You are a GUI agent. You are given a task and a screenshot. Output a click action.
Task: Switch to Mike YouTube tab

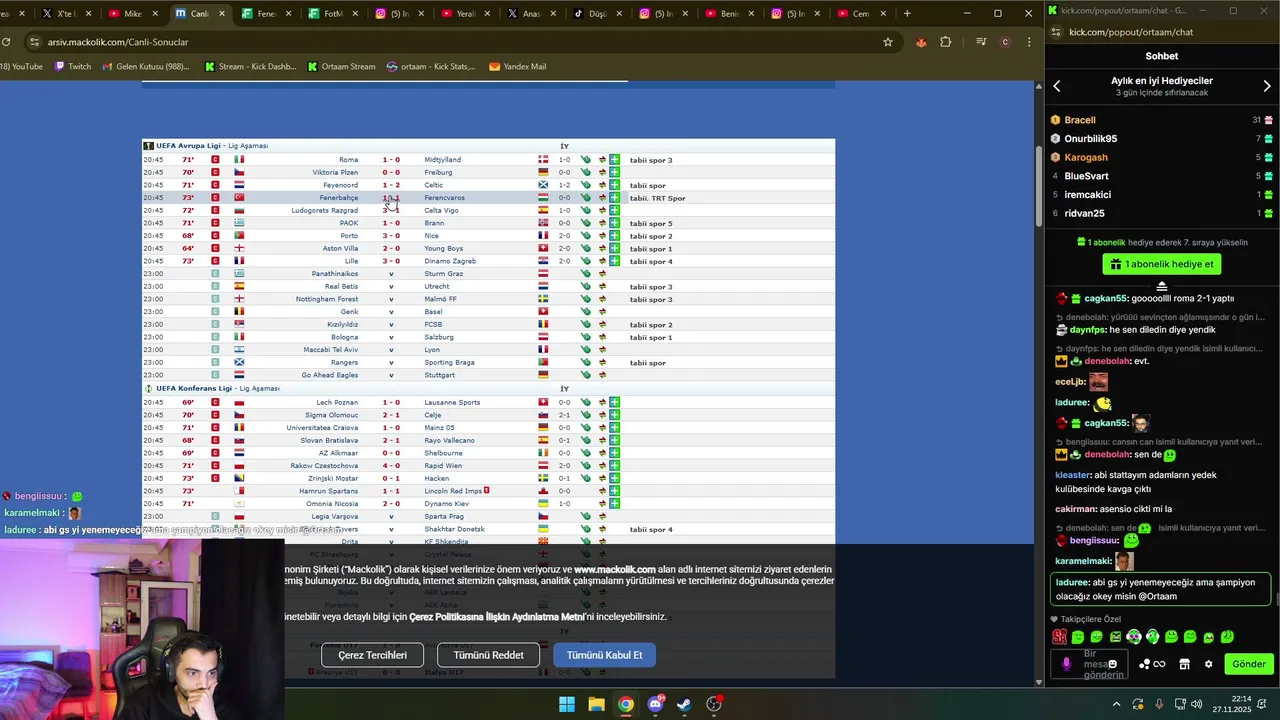pos(133,14)
